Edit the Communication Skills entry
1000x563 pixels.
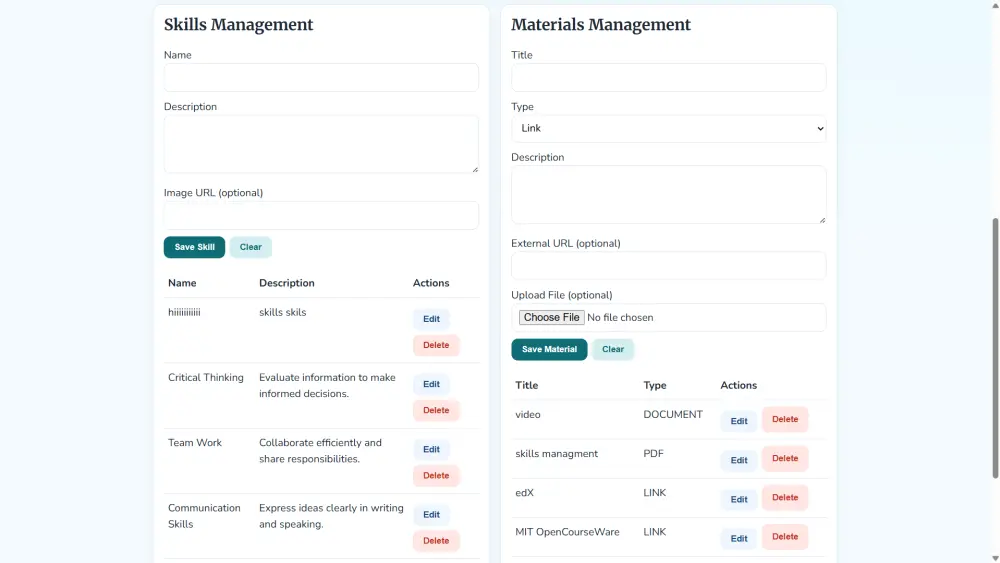431,514
